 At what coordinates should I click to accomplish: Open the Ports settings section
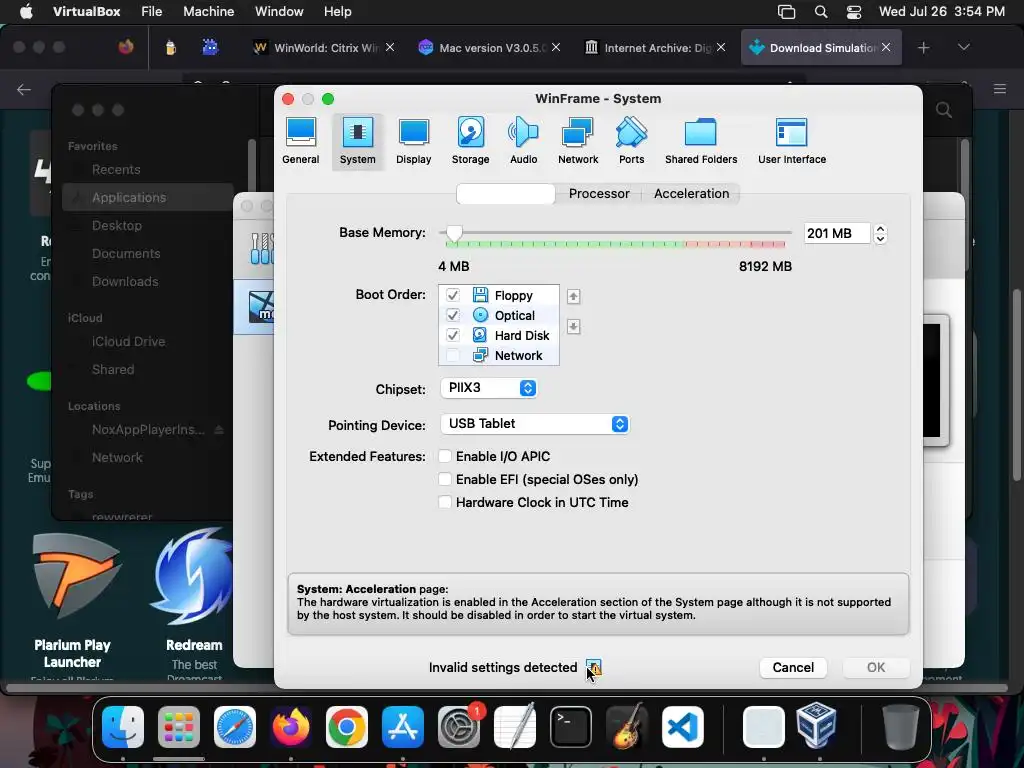[x=632, y=141]
